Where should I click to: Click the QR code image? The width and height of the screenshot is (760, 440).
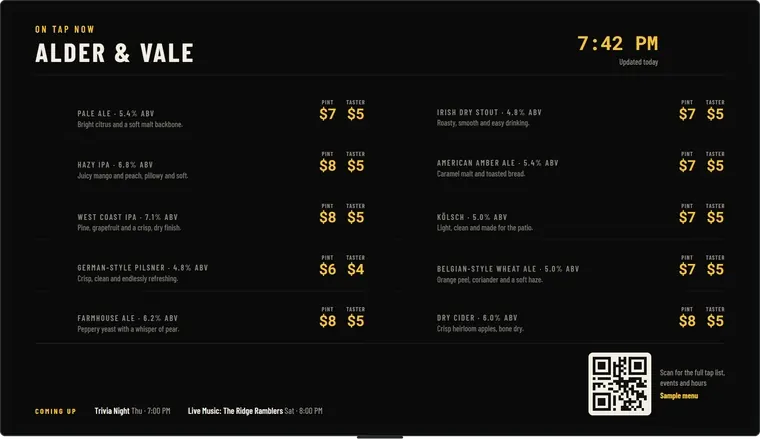pos(619,384)
